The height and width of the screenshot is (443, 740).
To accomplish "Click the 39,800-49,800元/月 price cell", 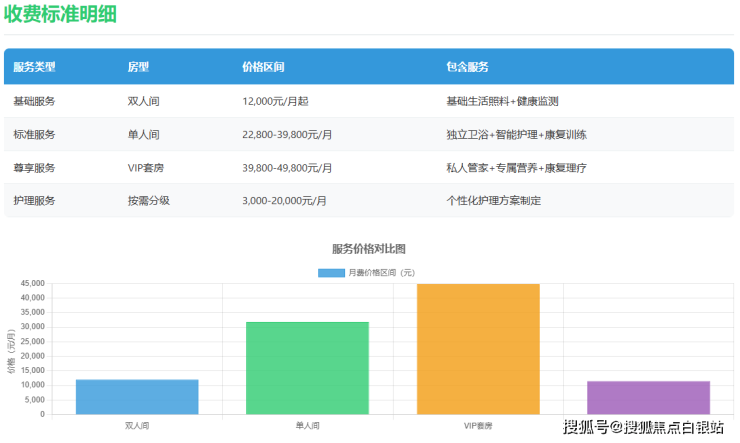I will click(x=287, y=167).
